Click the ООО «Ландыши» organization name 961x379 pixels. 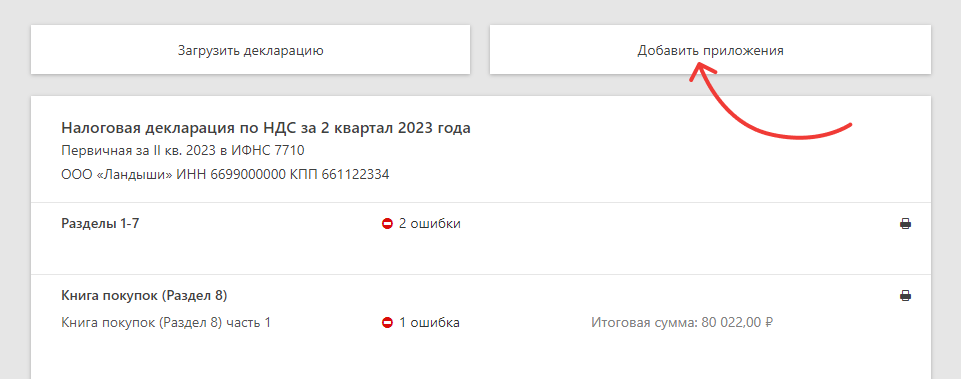117,175
